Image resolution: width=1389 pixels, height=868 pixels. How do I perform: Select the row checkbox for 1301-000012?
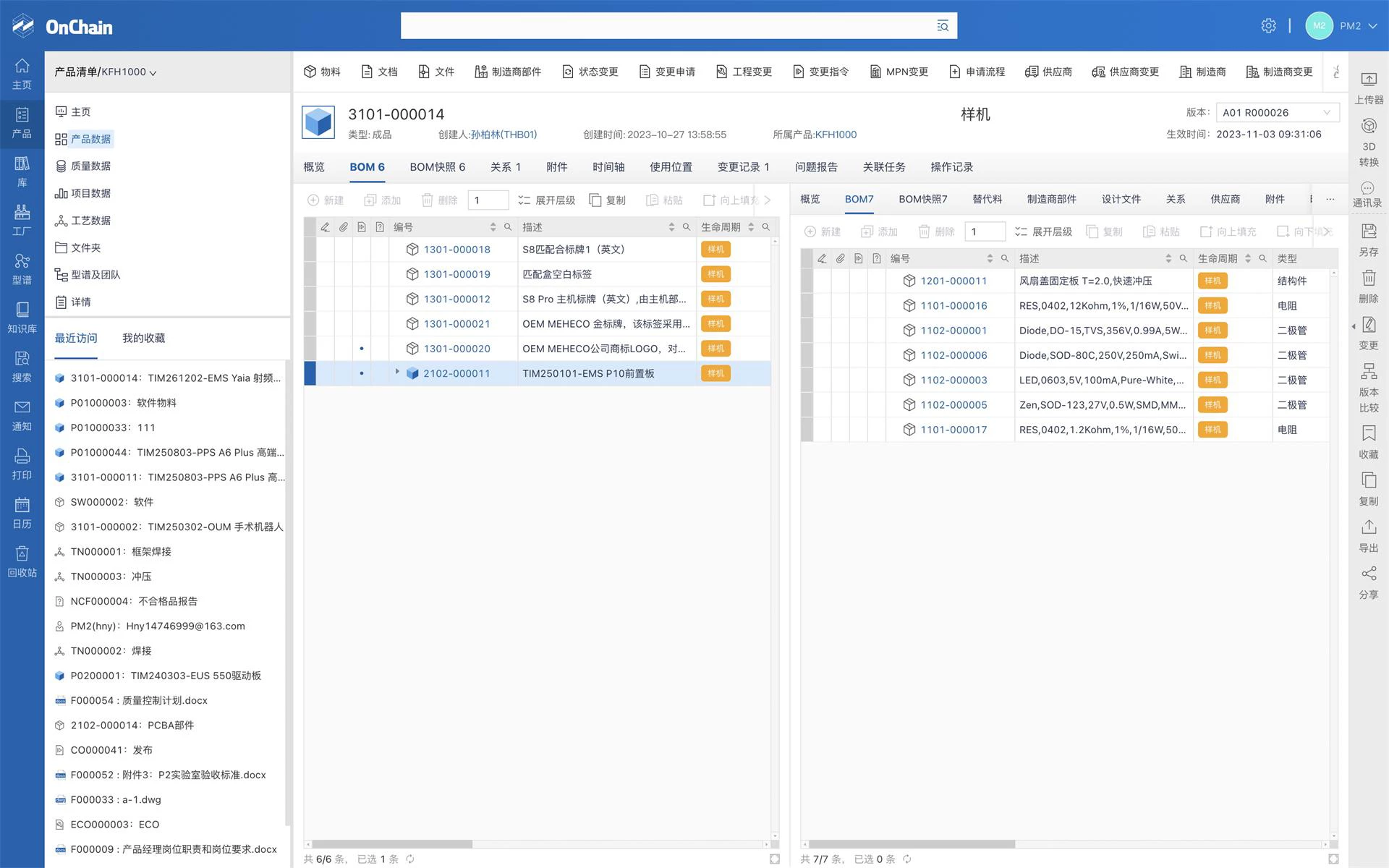tap(310, 299)
